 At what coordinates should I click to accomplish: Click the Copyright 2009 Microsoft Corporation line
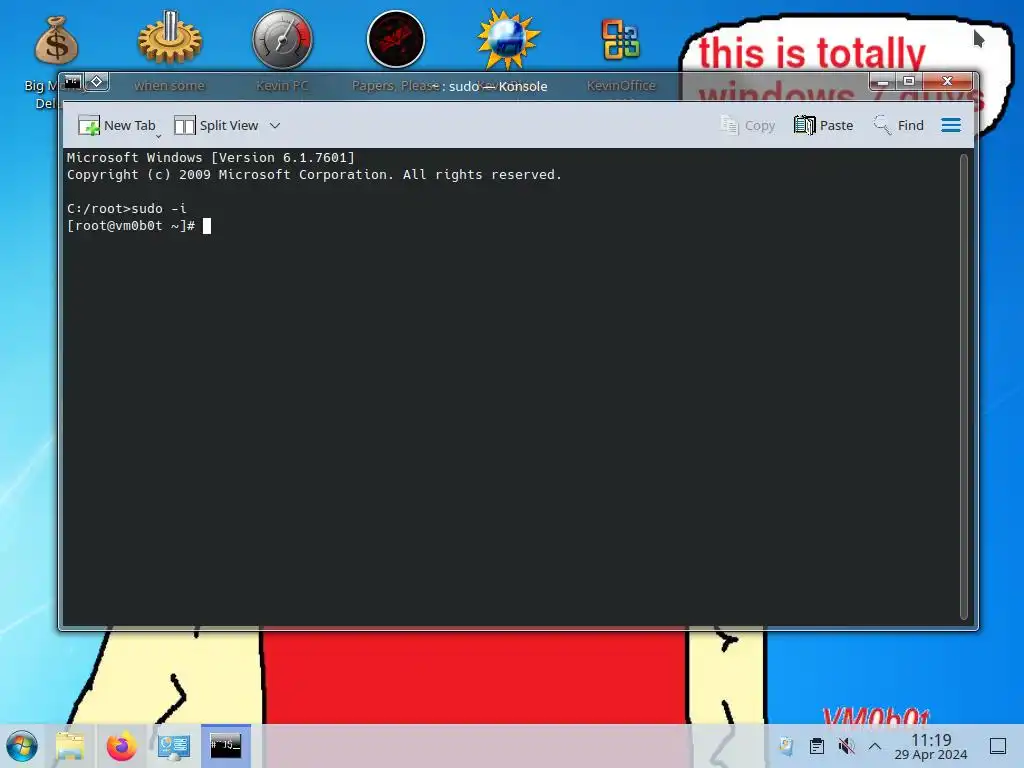(314, 175)
